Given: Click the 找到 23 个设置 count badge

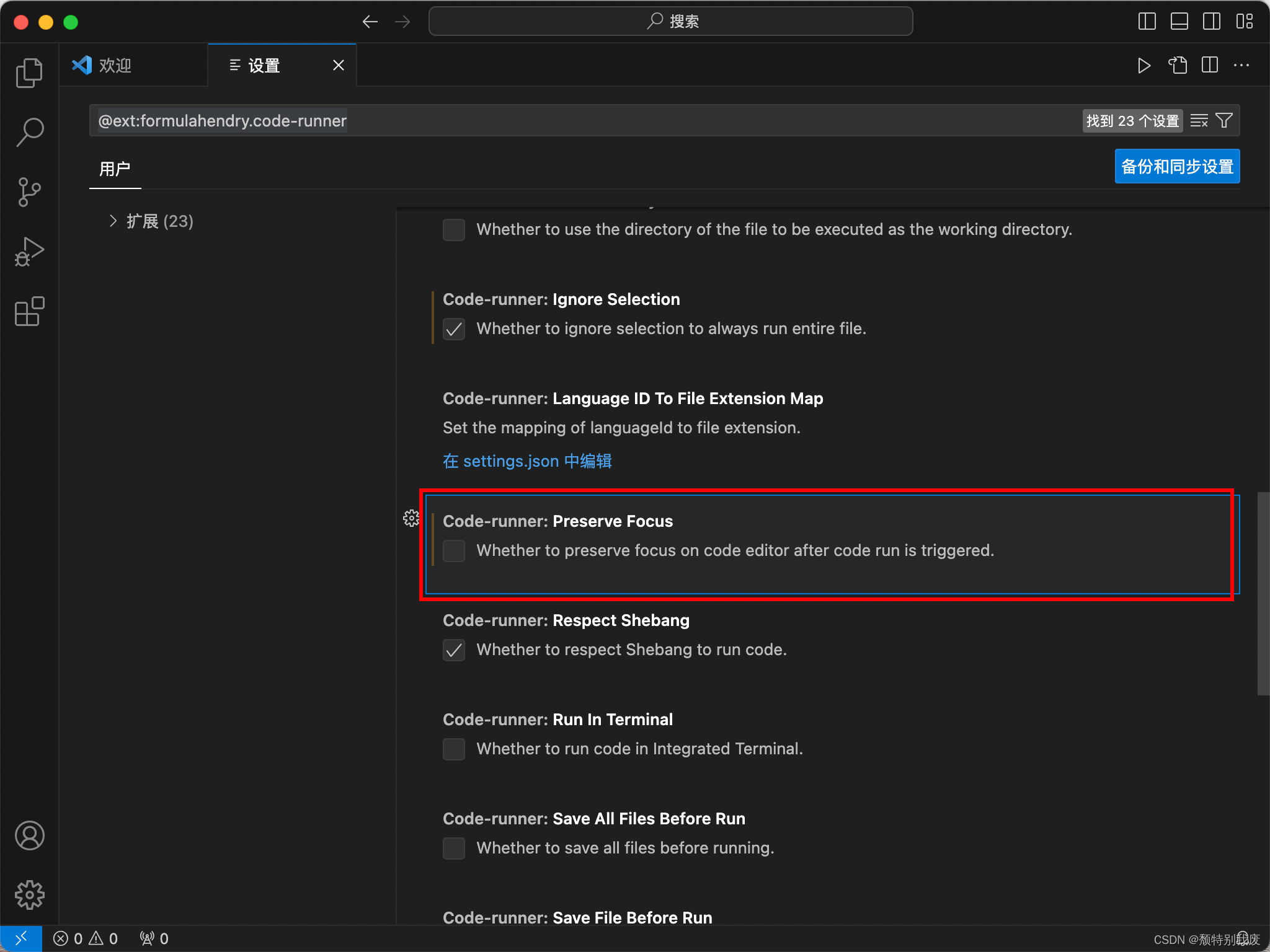Looking at the screenshot, I should pyautogui.click(x=1132, y=121).
